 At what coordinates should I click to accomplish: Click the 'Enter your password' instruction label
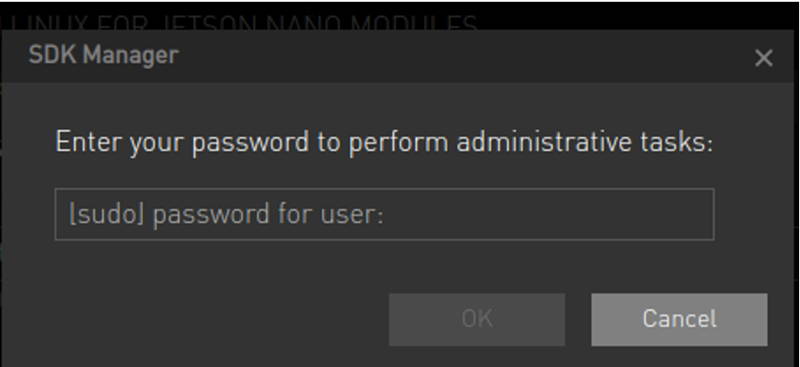coord(384,142)
